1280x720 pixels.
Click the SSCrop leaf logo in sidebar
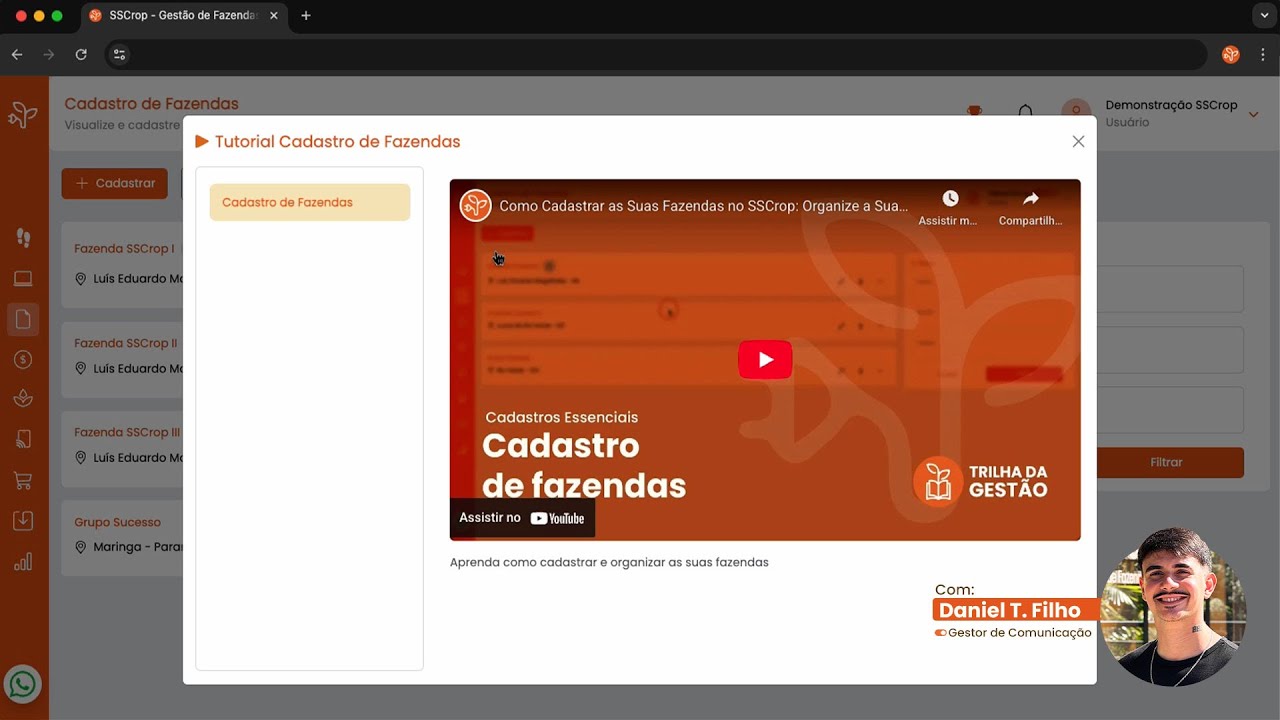coord(23,115)
